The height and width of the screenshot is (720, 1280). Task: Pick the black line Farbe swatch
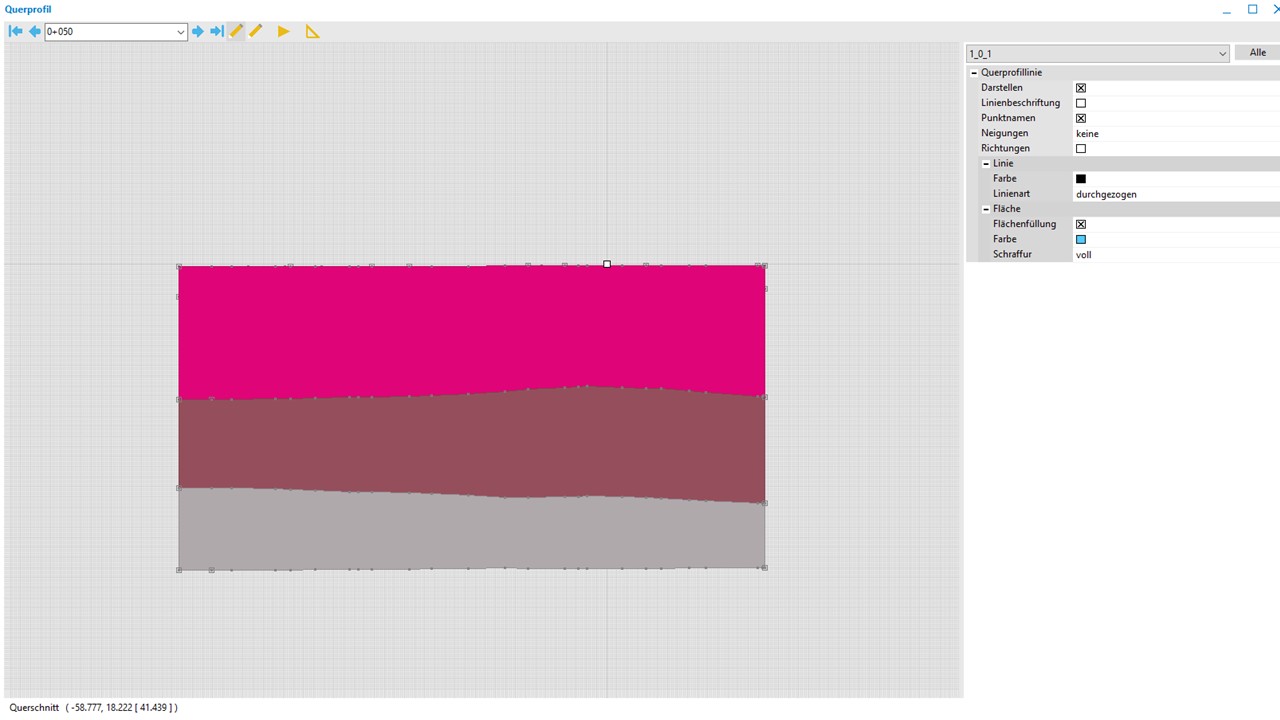pyautogui.click(x=1081, y=179)
